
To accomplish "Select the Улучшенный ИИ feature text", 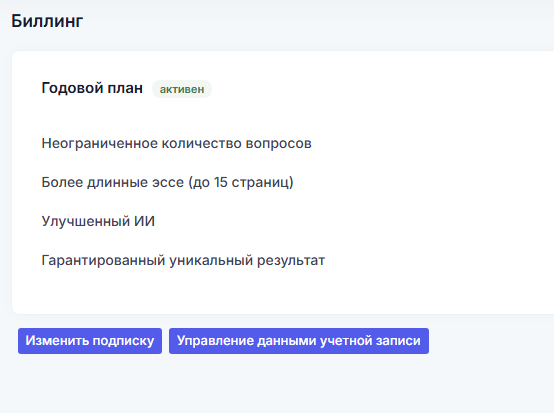I will 98,221.
